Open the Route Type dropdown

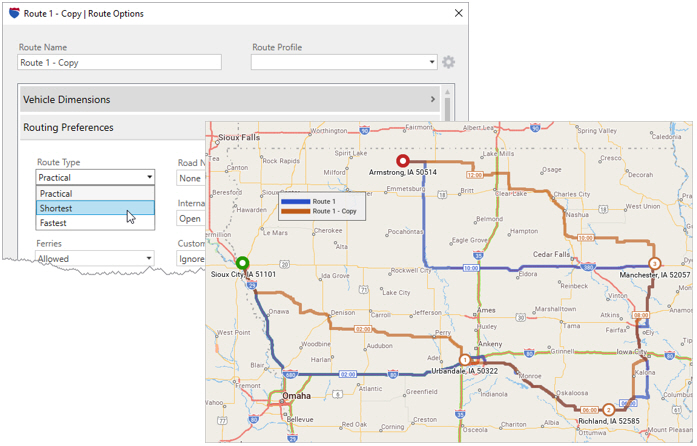[95, 177]
